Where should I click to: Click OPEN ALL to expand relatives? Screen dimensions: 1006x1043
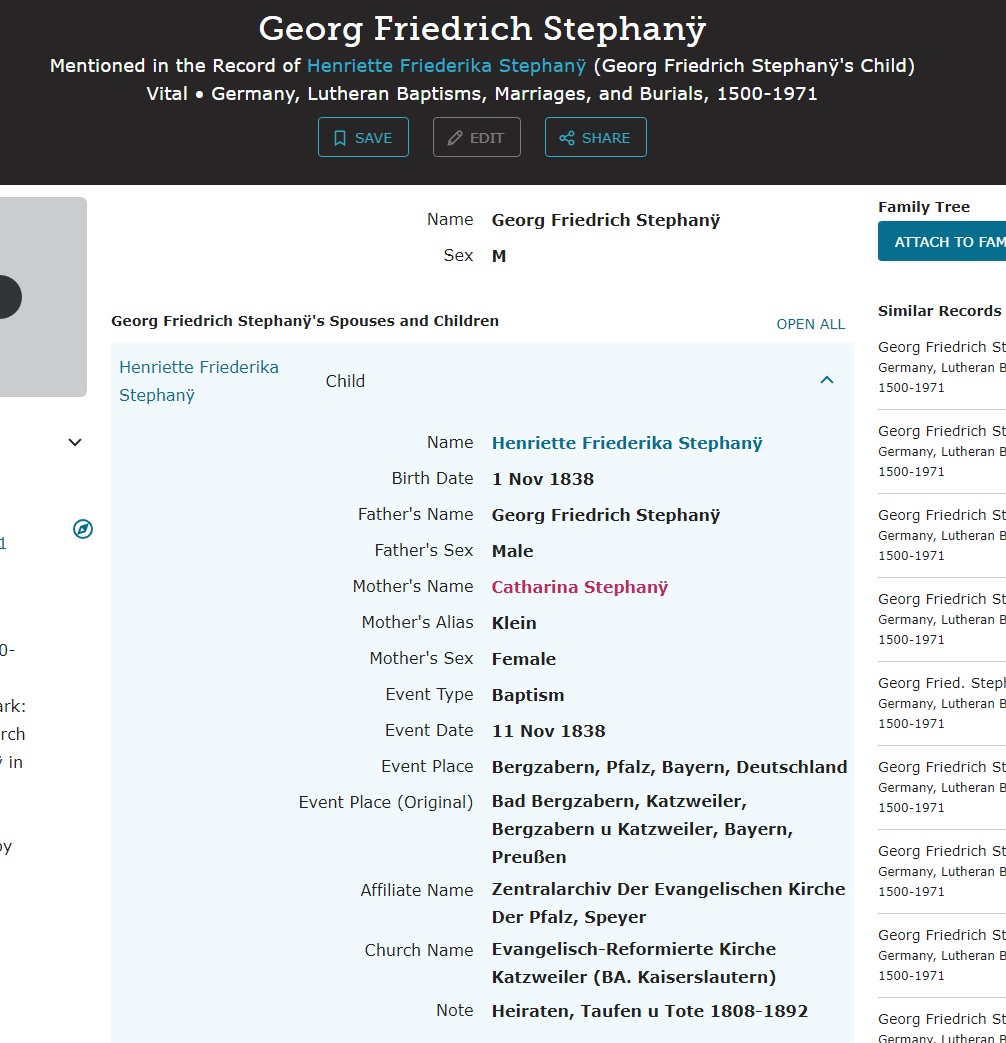coord(810,324)
